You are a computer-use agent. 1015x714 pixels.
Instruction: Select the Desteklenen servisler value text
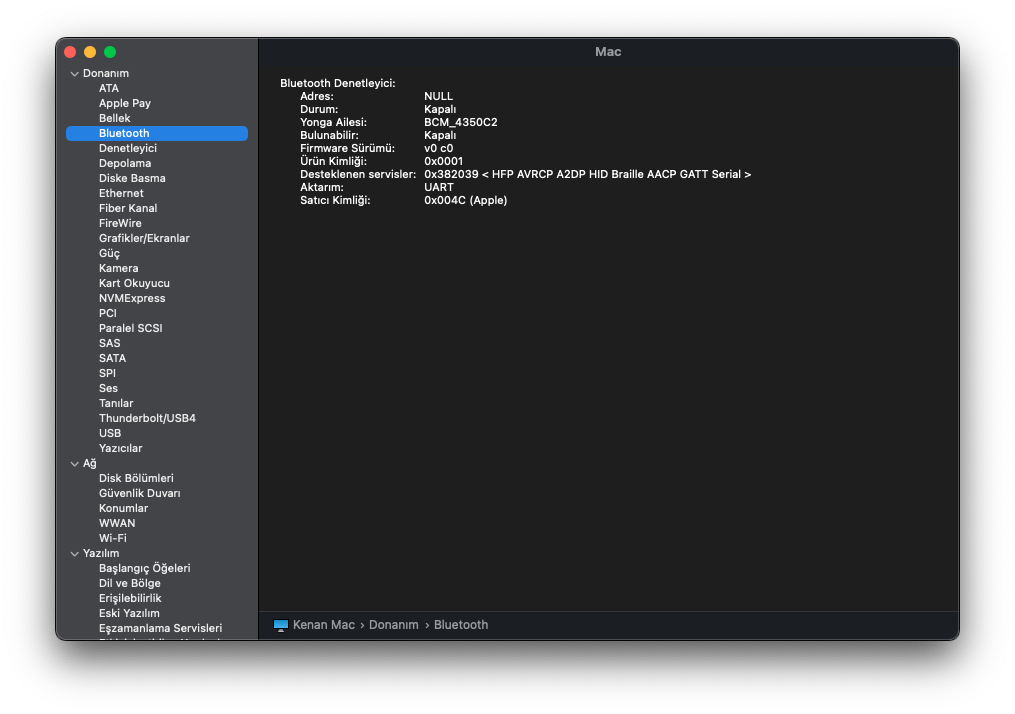point(587,174)
